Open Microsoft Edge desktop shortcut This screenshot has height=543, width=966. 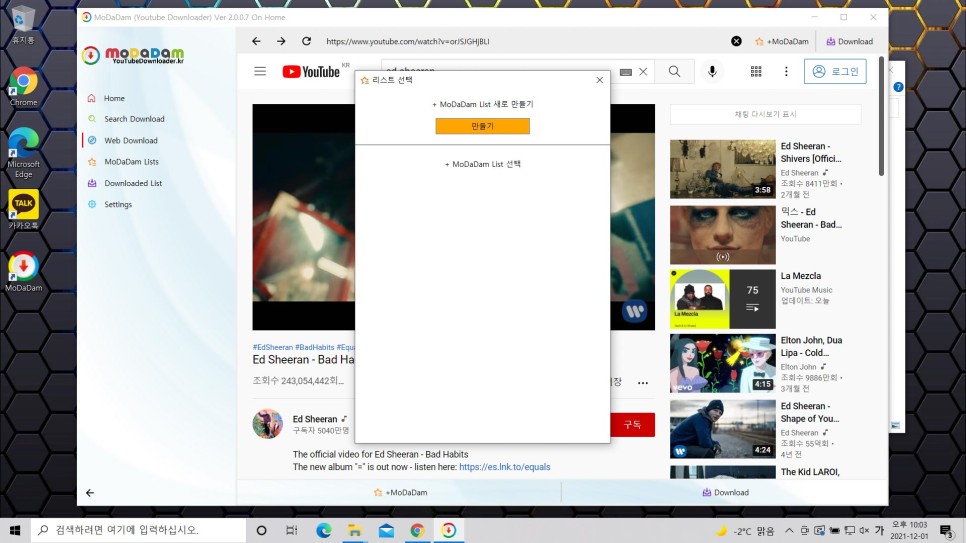pyautogui.click(x=23, y=153)
